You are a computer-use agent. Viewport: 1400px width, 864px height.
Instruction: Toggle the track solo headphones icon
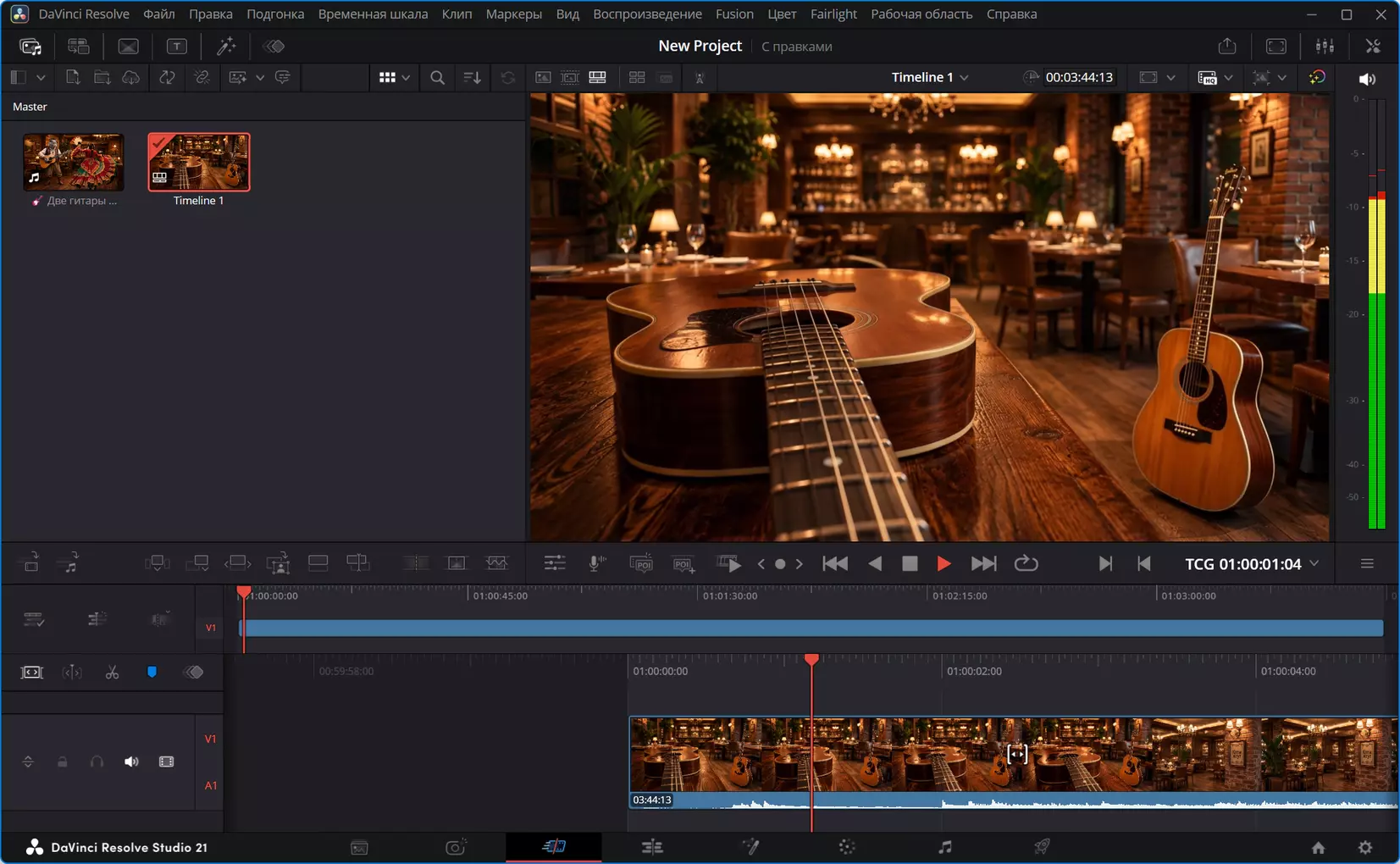(97, 762)
